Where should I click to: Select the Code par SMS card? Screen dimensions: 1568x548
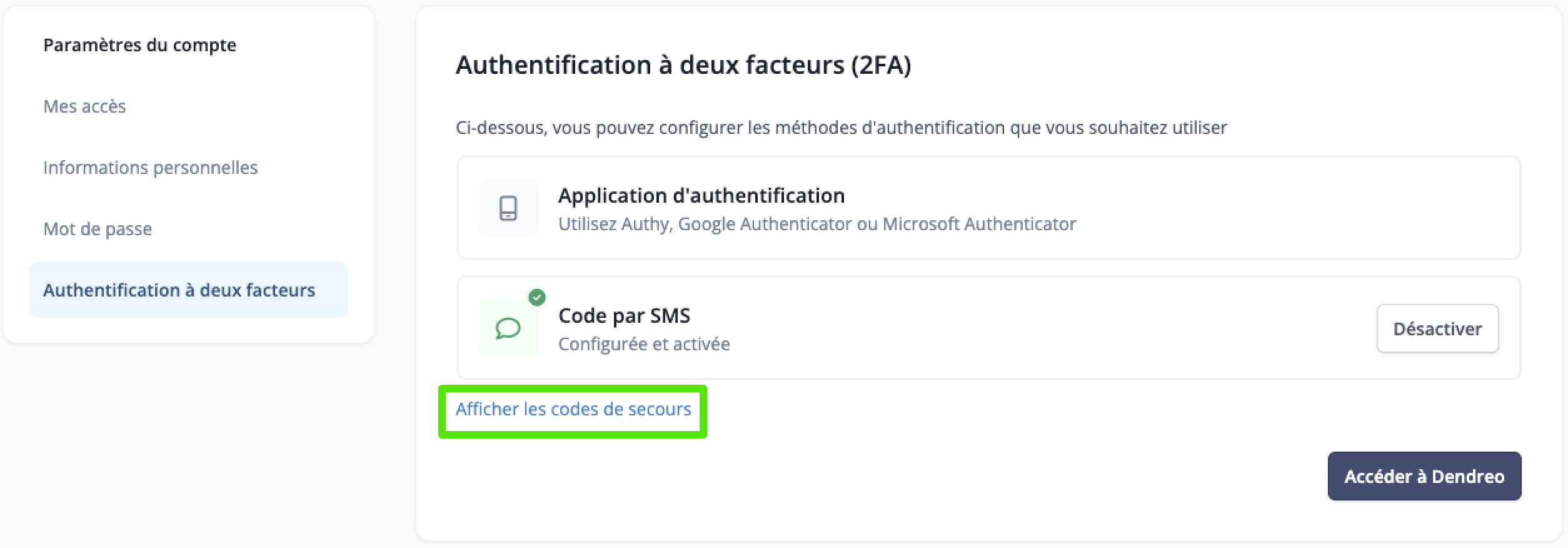[988, 328]
